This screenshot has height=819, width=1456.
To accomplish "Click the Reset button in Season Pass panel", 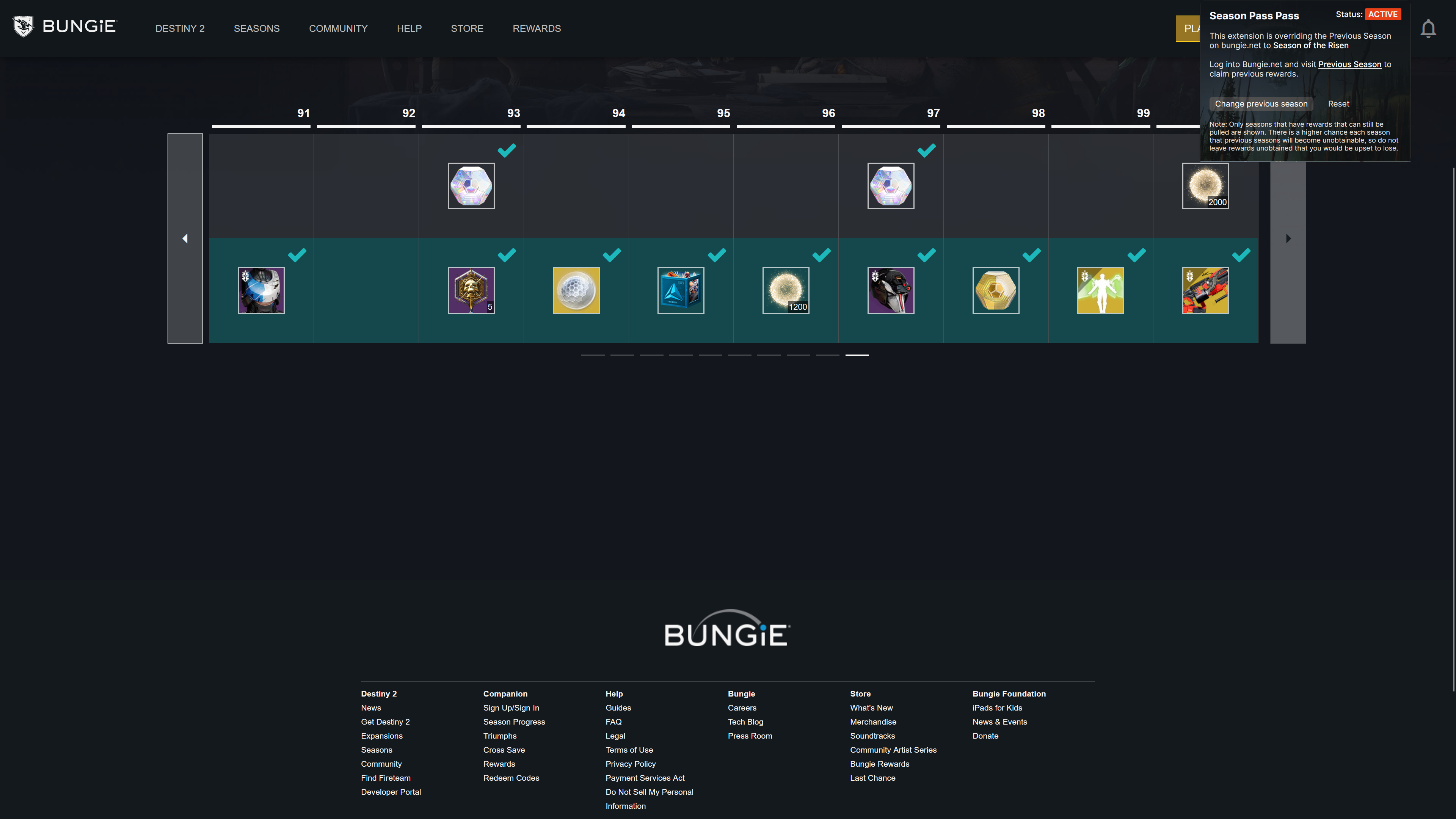I will 1338,104.
